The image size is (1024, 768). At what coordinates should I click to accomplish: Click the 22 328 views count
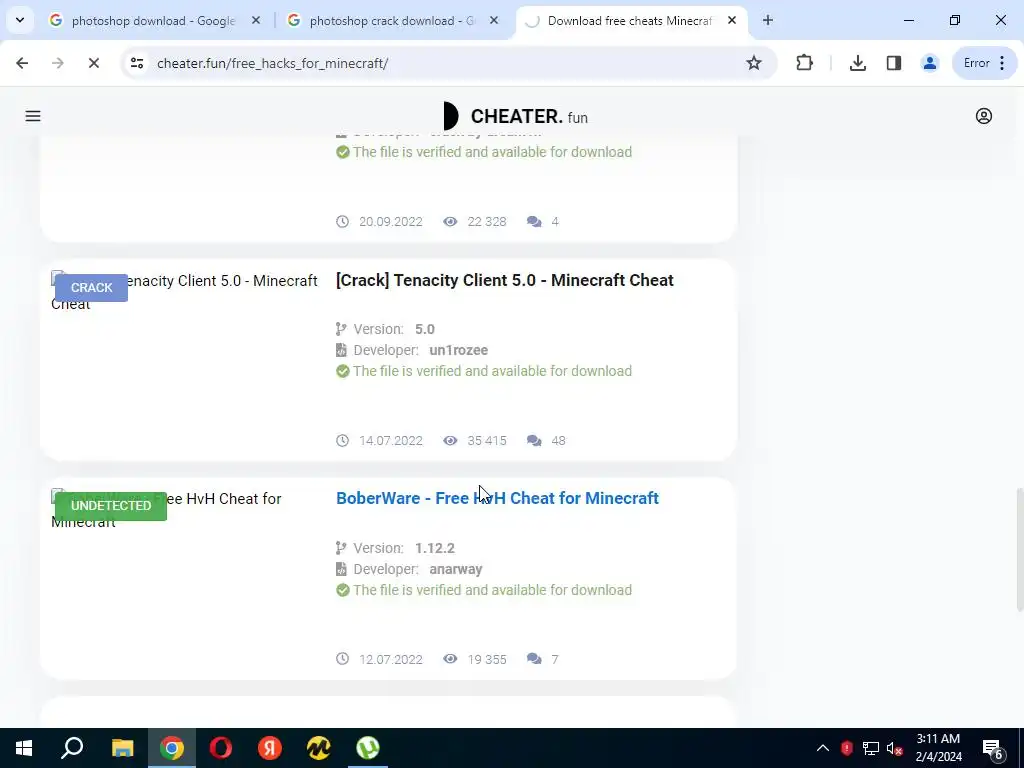(487, 222)
